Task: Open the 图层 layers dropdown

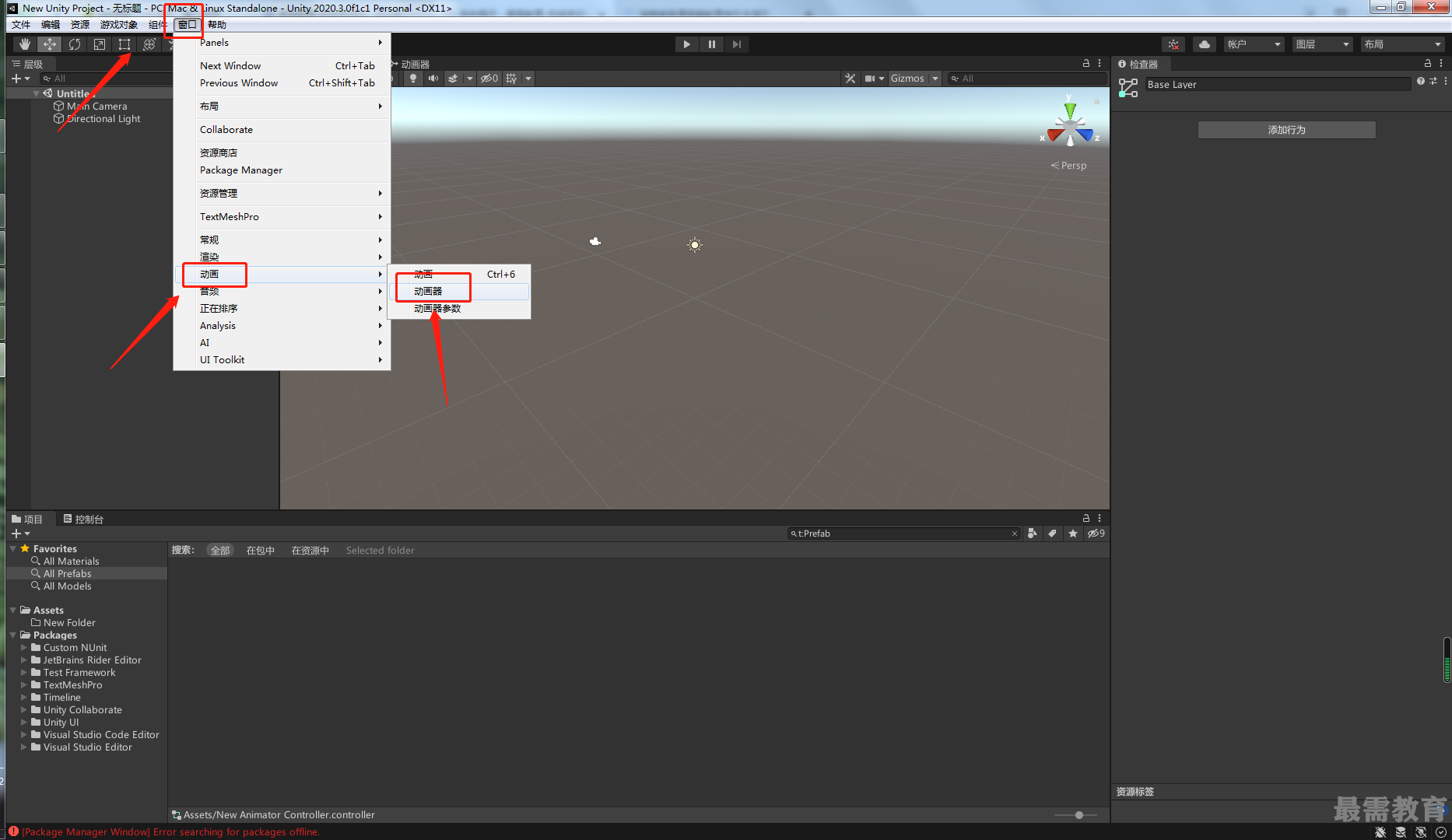Action: coord(1322,44)
